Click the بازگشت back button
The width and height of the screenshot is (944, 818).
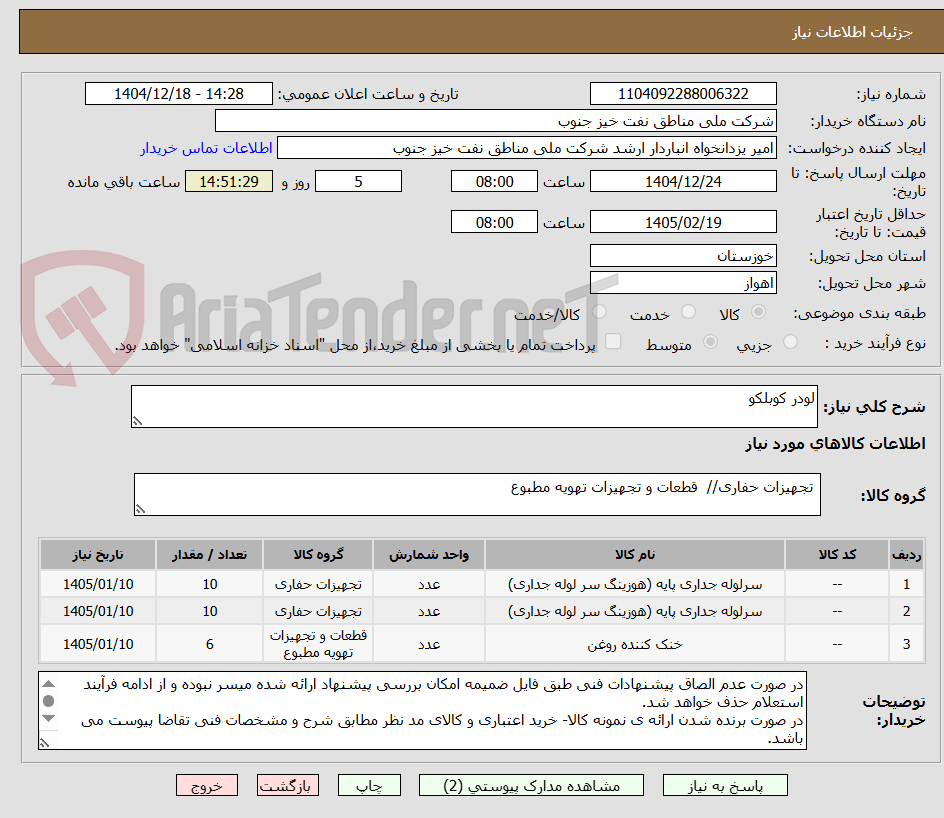click(287, 785)
